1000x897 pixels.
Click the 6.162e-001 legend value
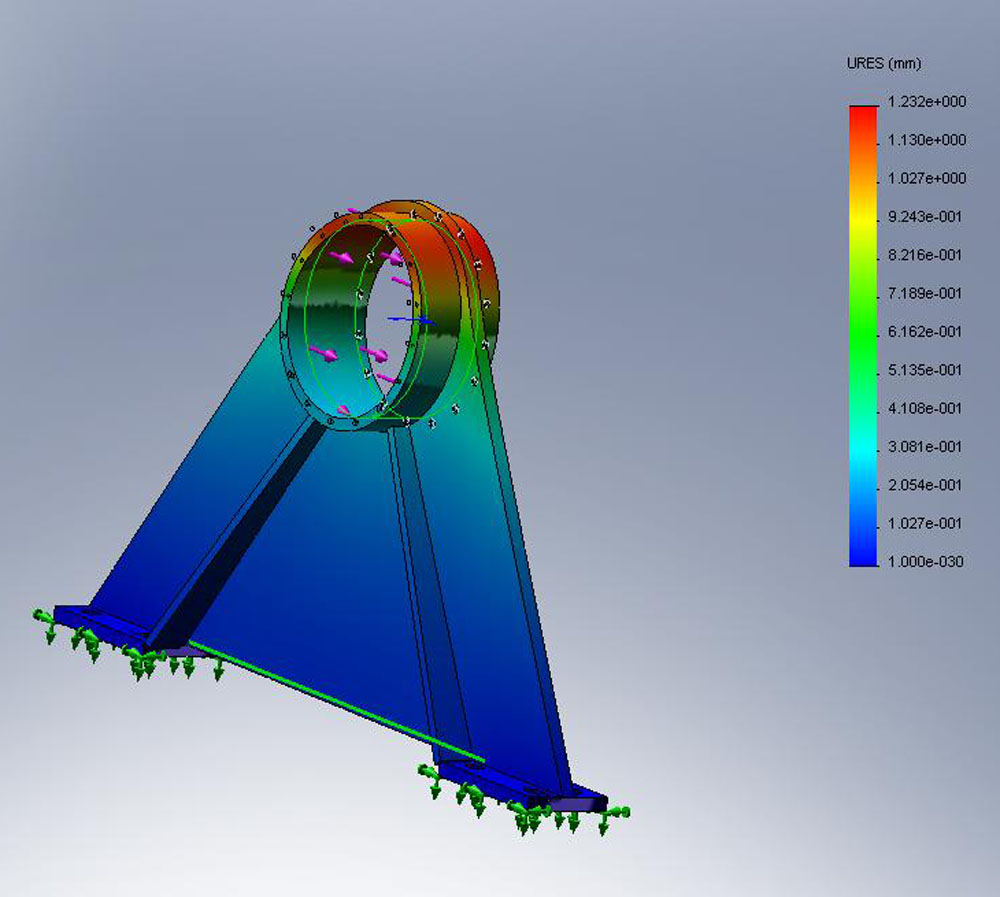(925, 332)
